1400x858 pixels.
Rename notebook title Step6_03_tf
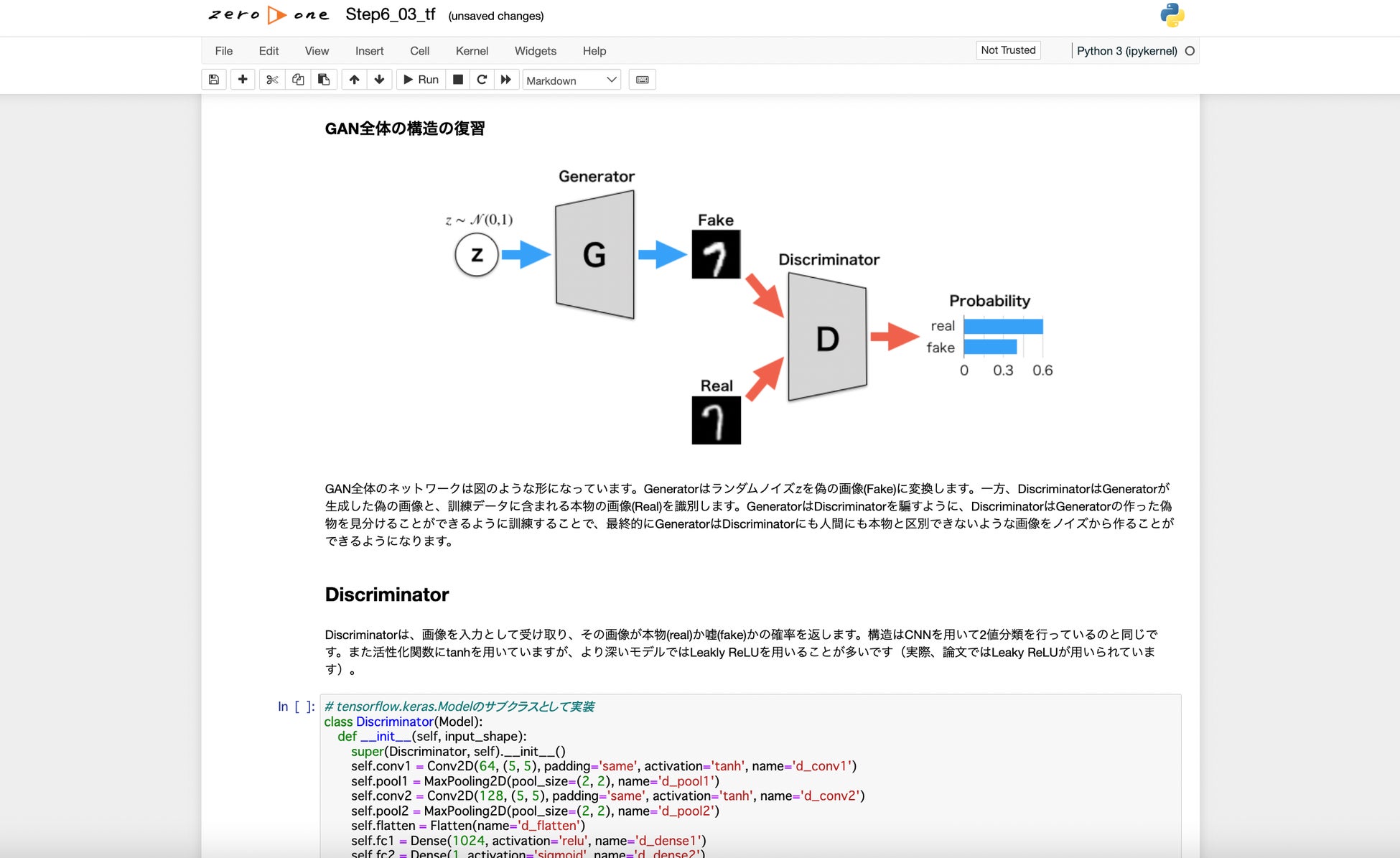coord(390,15)
